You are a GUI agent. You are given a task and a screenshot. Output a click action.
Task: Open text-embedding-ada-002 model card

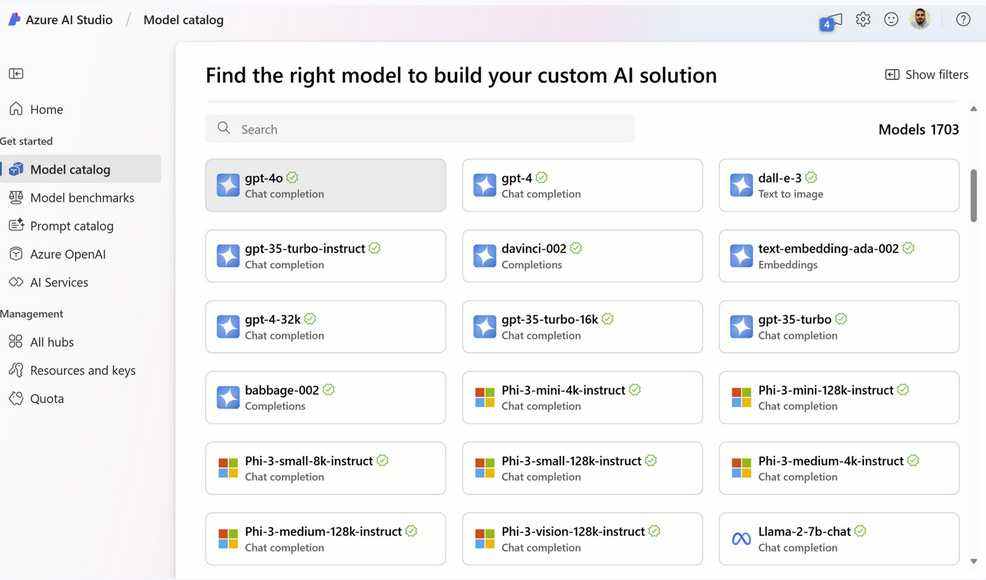point(839,256)
